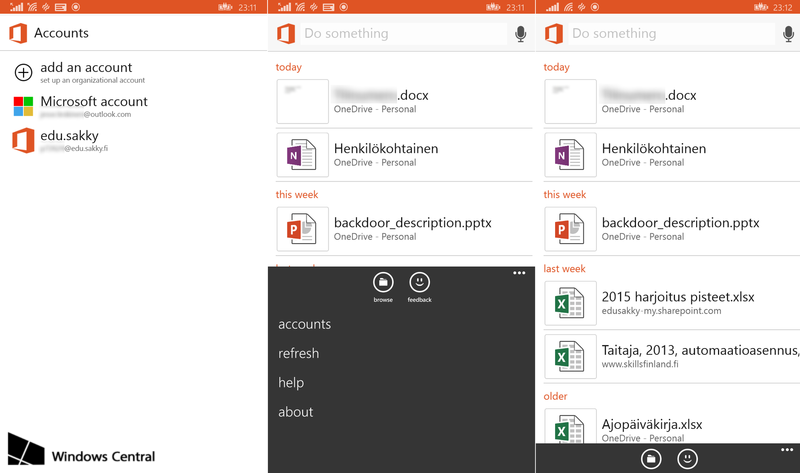
Task: Open OneNote icon for Henkilökohtainen, right screen
Action: click(x=570, y=155)
